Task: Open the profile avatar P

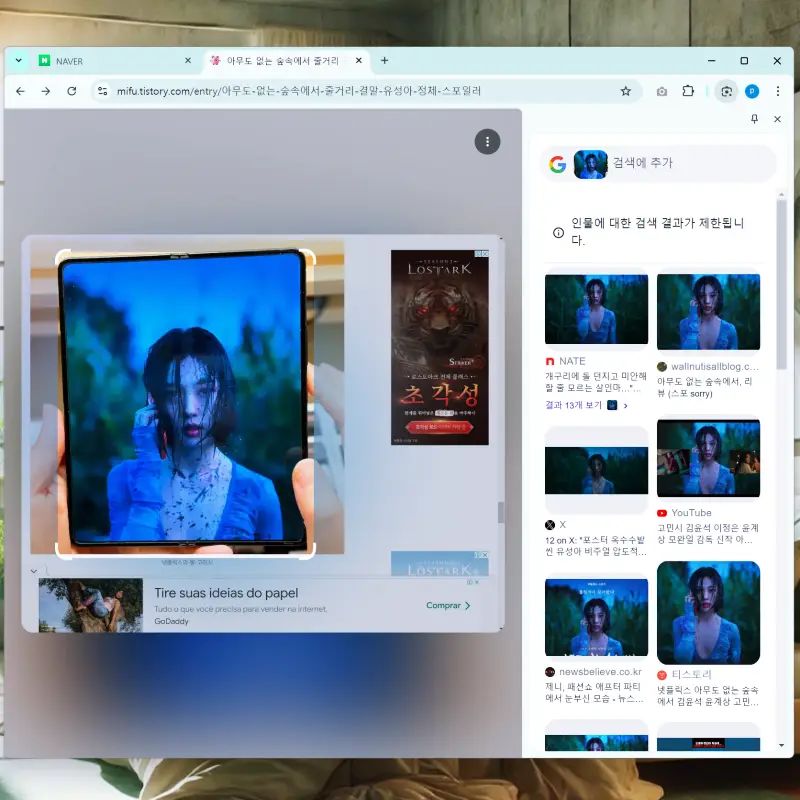Action: click(x=752, y=91)
